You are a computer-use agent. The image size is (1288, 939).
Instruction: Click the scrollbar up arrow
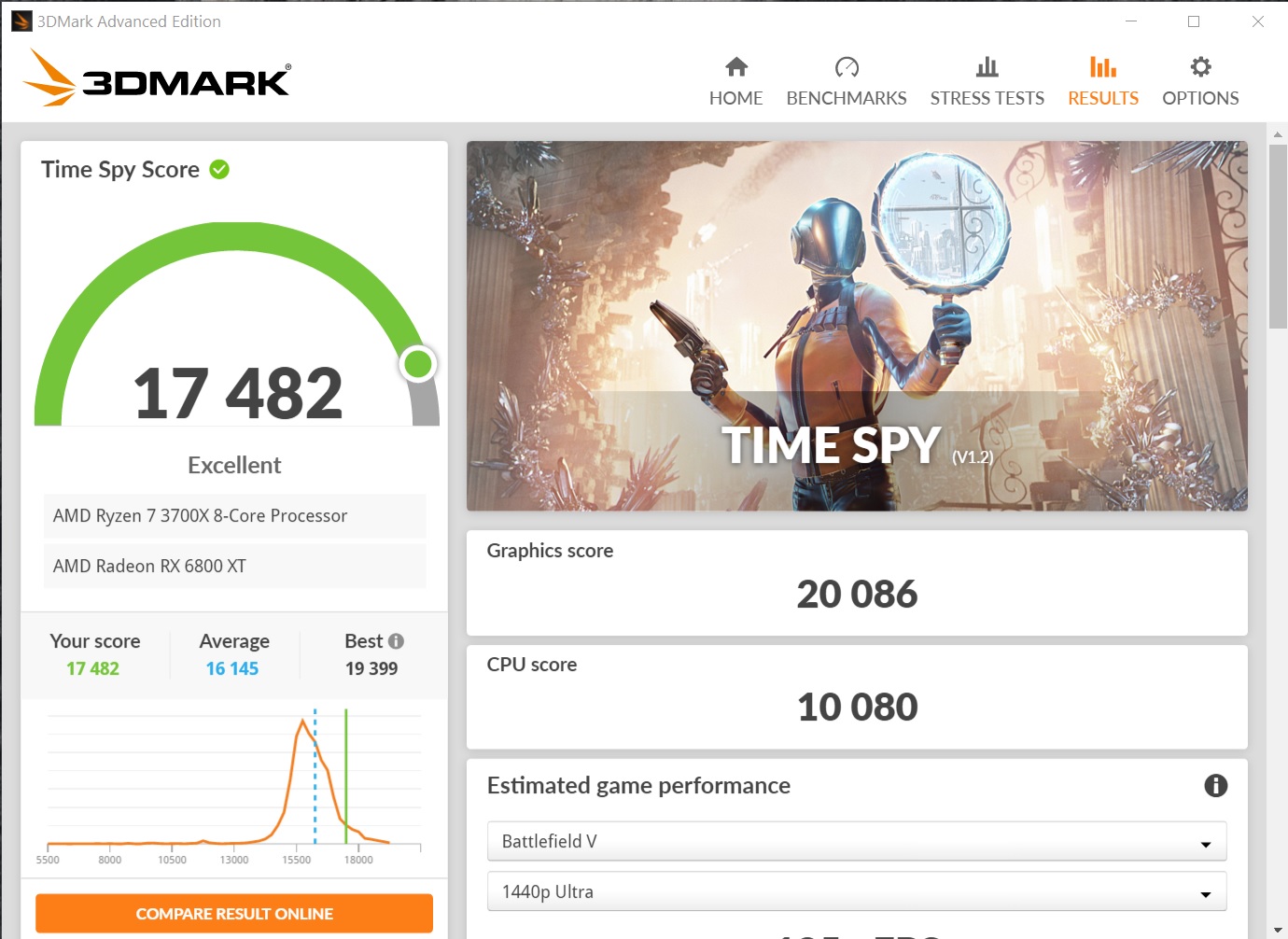1278,134
